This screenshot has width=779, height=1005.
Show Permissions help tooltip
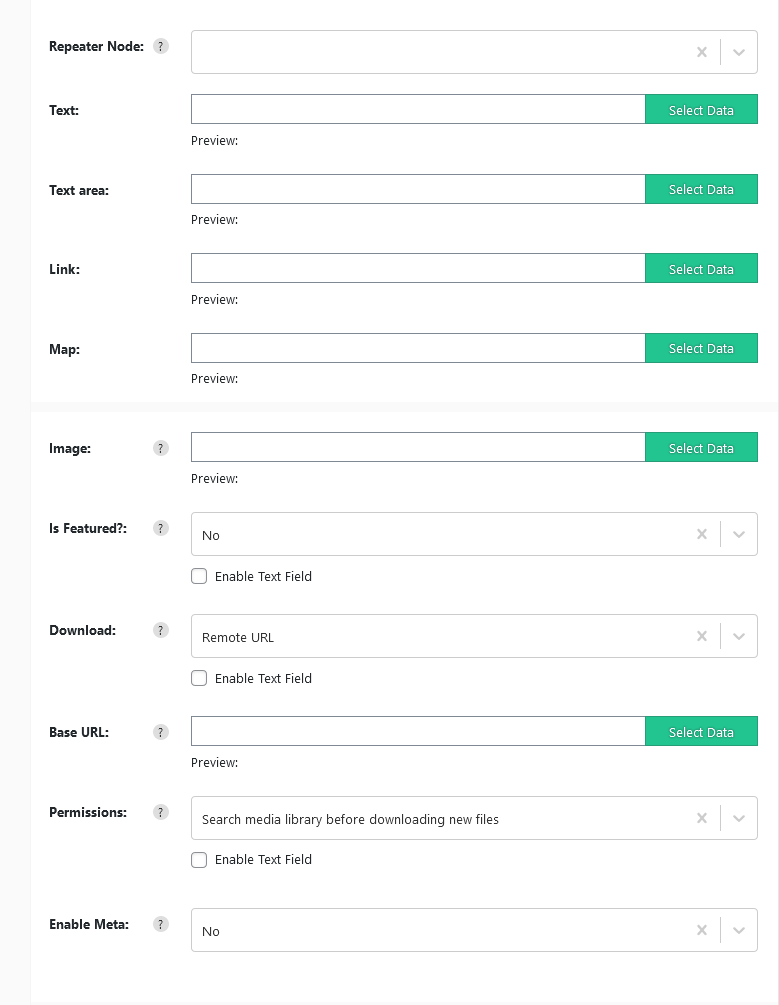(x=161, y=812)
